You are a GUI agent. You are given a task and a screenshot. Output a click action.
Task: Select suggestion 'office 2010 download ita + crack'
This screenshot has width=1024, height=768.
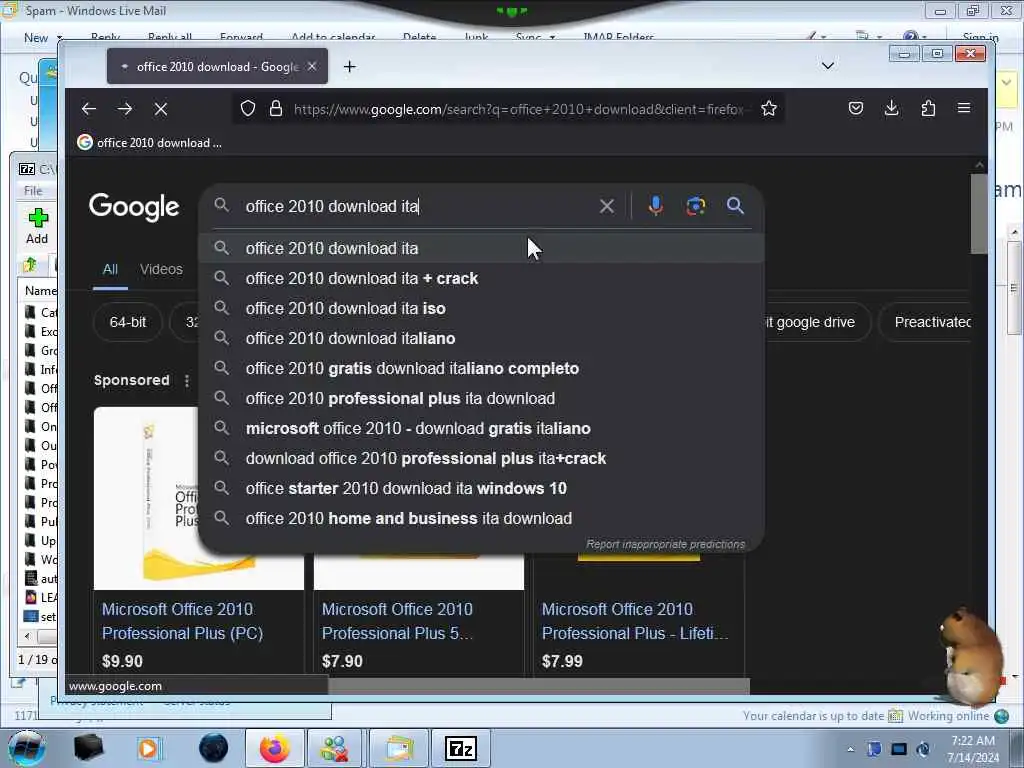click(481, 278)
